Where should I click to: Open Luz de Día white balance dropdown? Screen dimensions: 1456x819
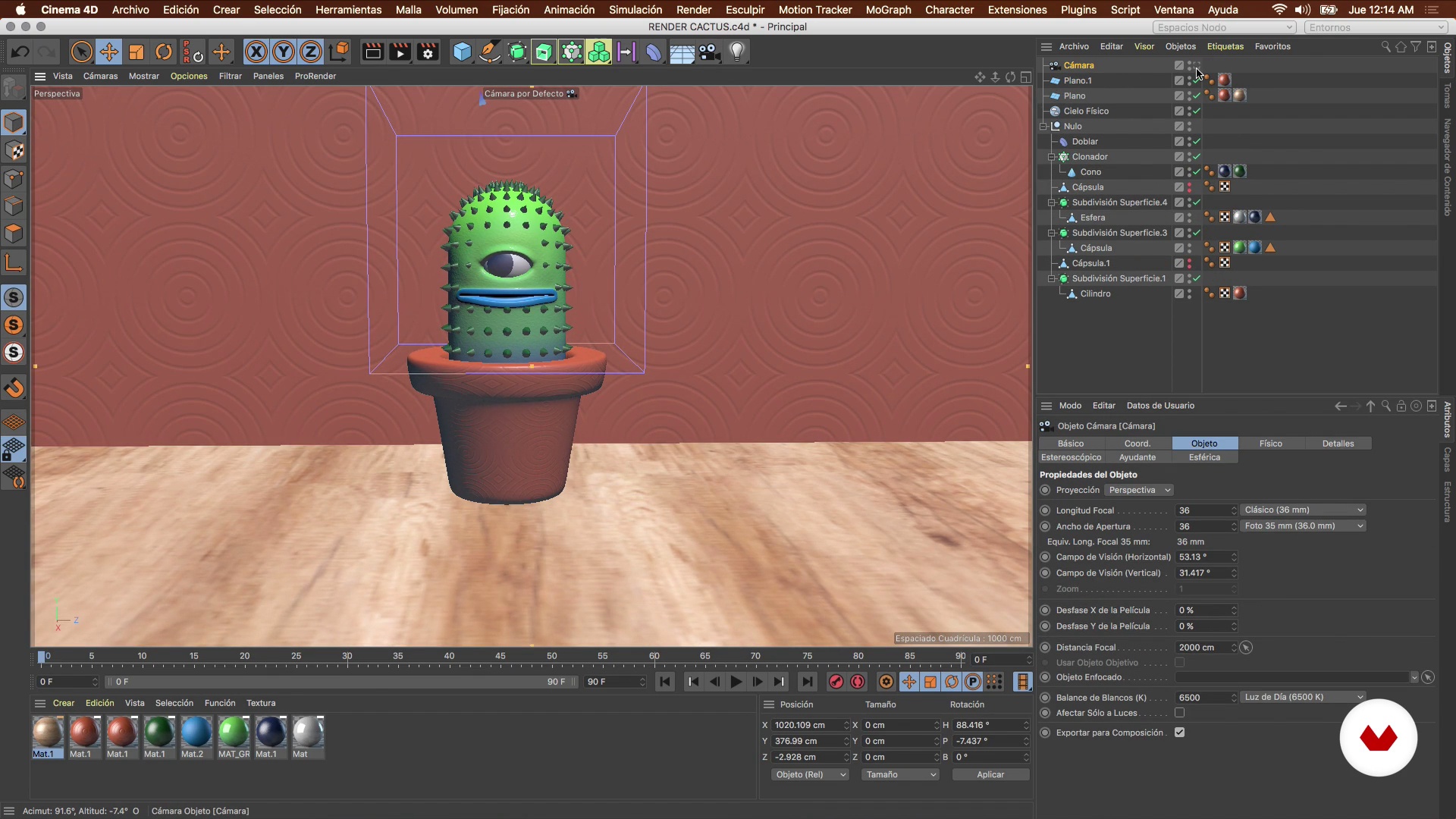[x=1303, y=698]
